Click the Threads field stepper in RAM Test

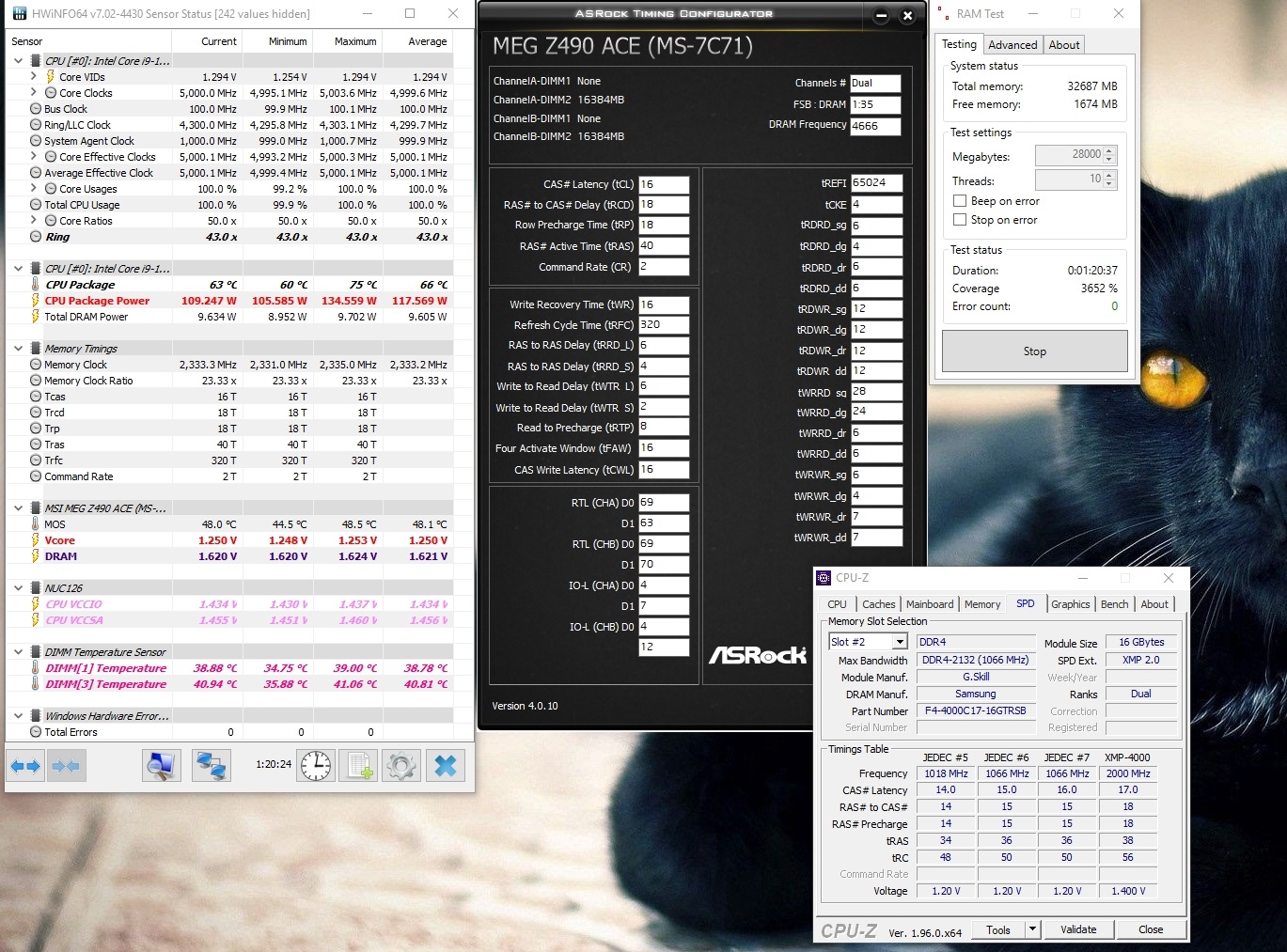[1109, 179]
